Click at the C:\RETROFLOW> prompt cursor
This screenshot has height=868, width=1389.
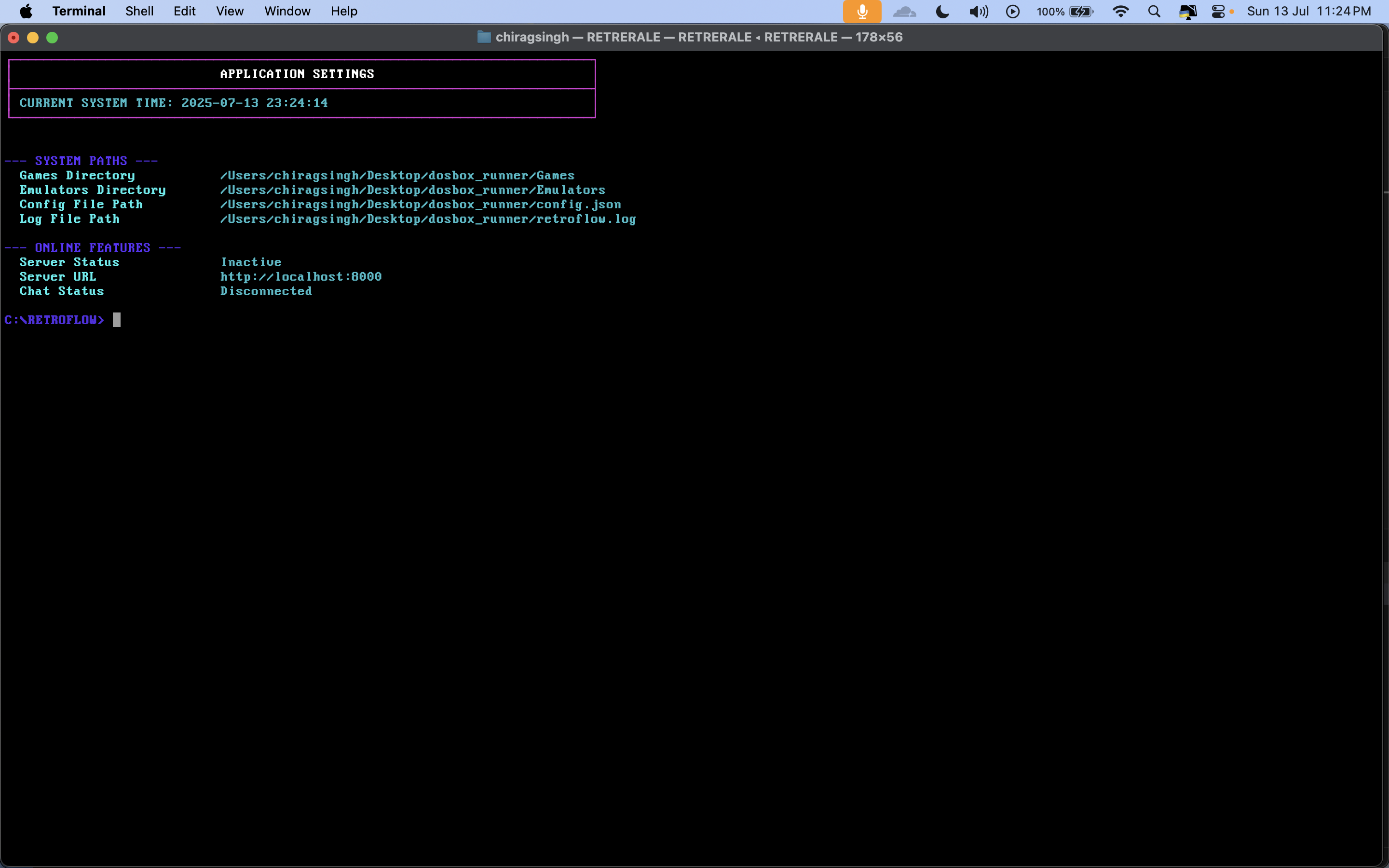tap(117, 320)
